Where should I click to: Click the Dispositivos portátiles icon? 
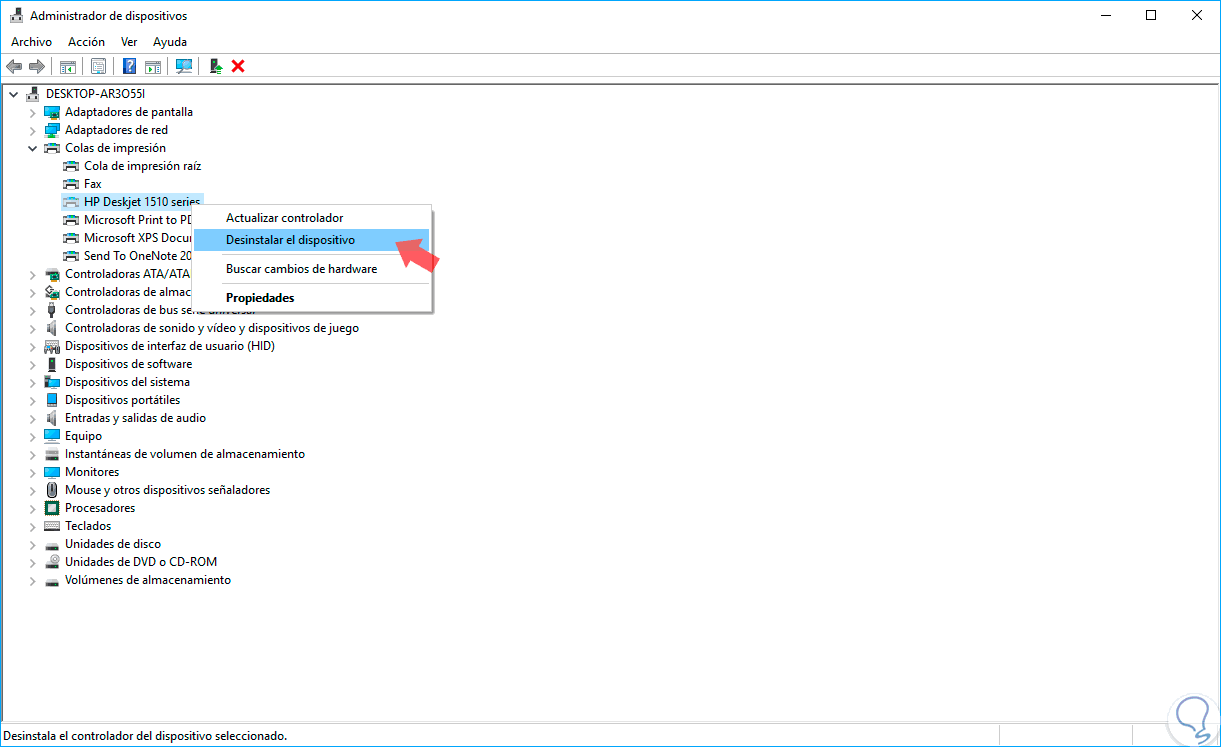tap(52, 400)
